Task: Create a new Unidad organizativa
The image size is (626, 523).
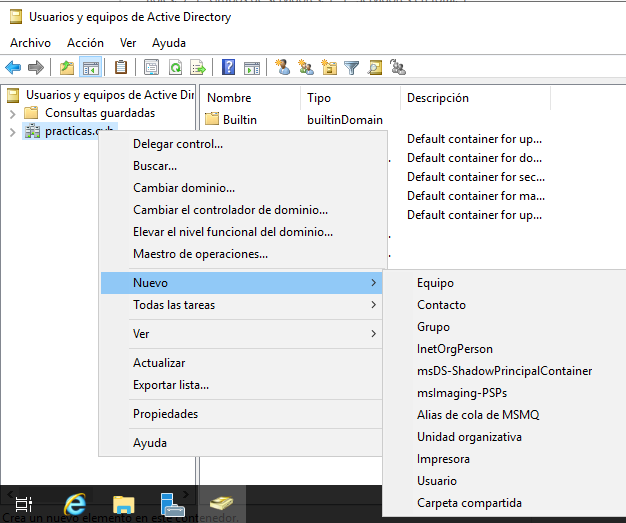Action: pos(505,436)
